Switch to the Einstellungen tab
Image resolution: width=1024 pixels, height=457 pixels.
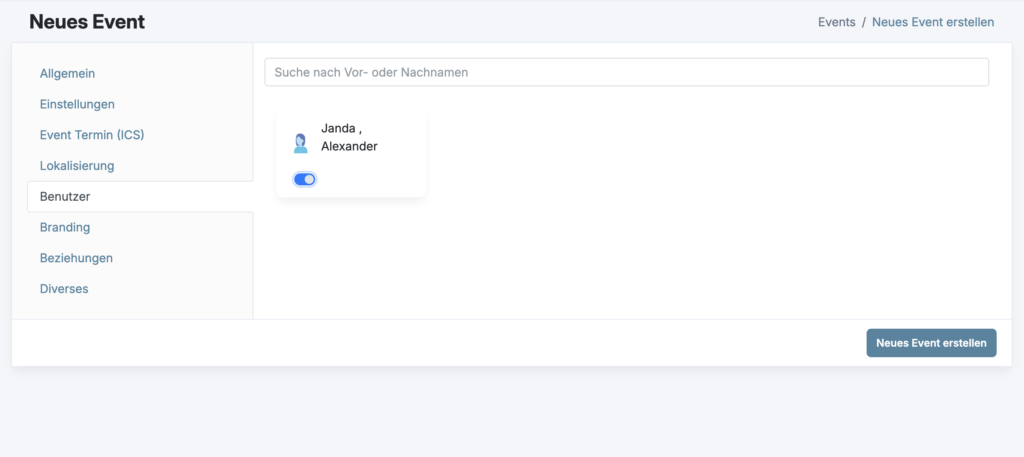77,104
